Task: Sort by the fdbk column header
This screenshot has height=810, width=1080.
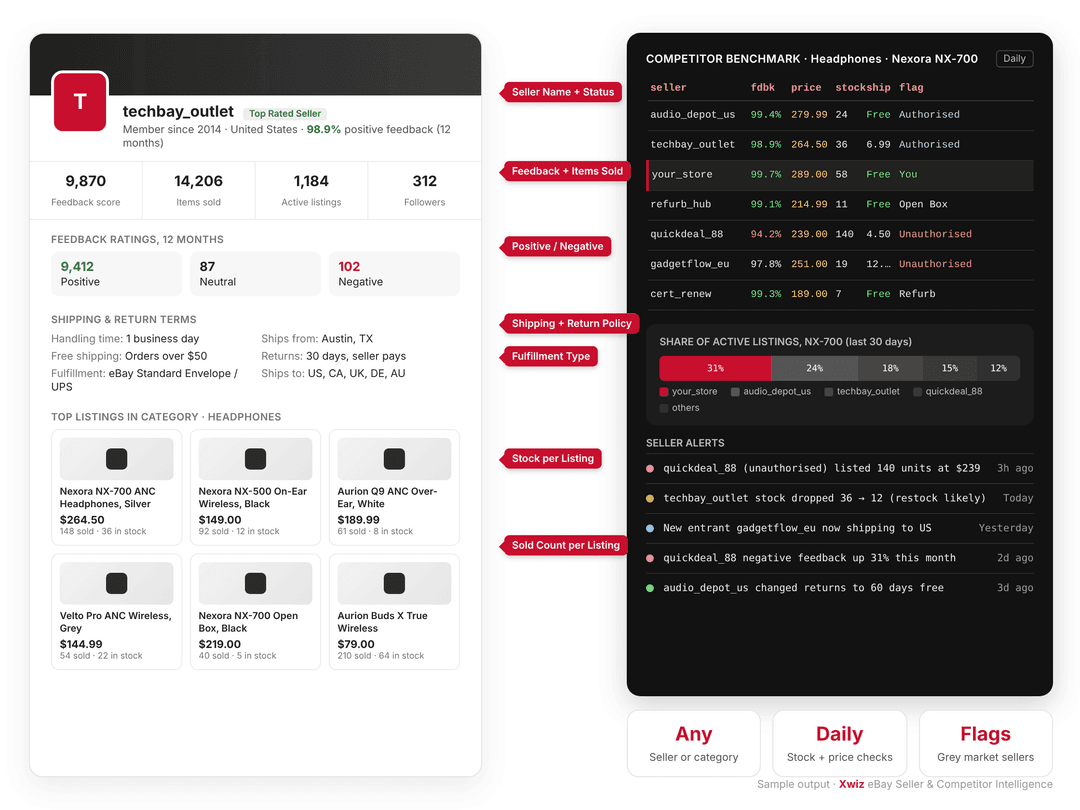Action: click(x=762, y=87)
